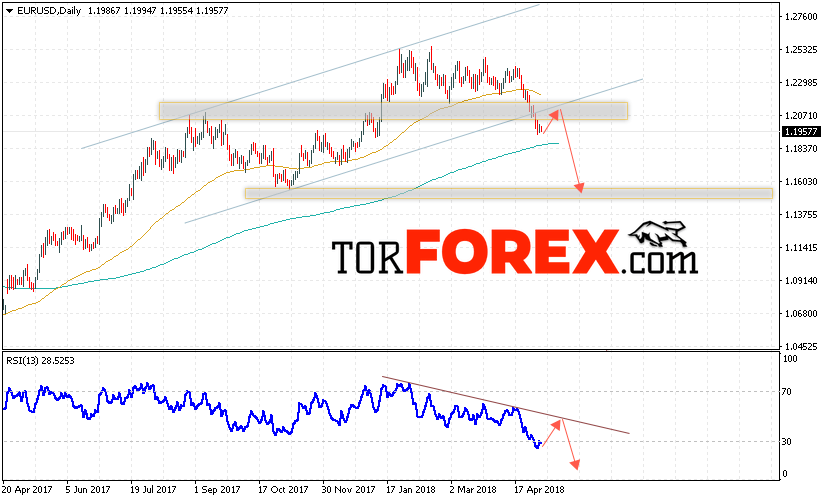The image size is (822, 501).
Task: Click the 2 Mar 2018 date label
Action: (473, 490)
